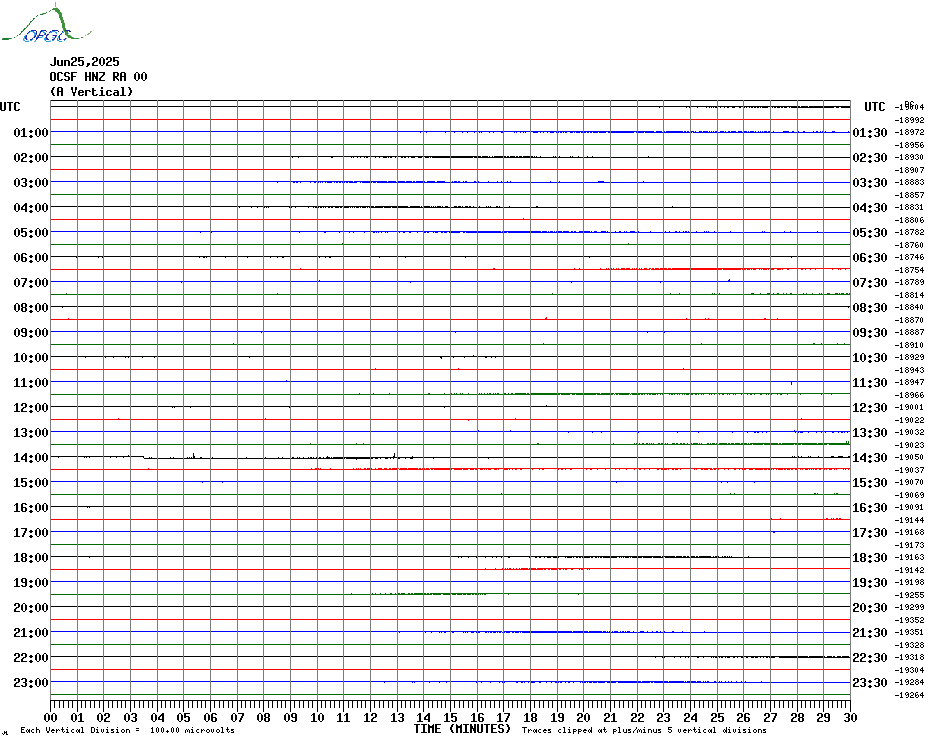
Task: Click the offset value '-19144'
Action: [x=909, y=520]
